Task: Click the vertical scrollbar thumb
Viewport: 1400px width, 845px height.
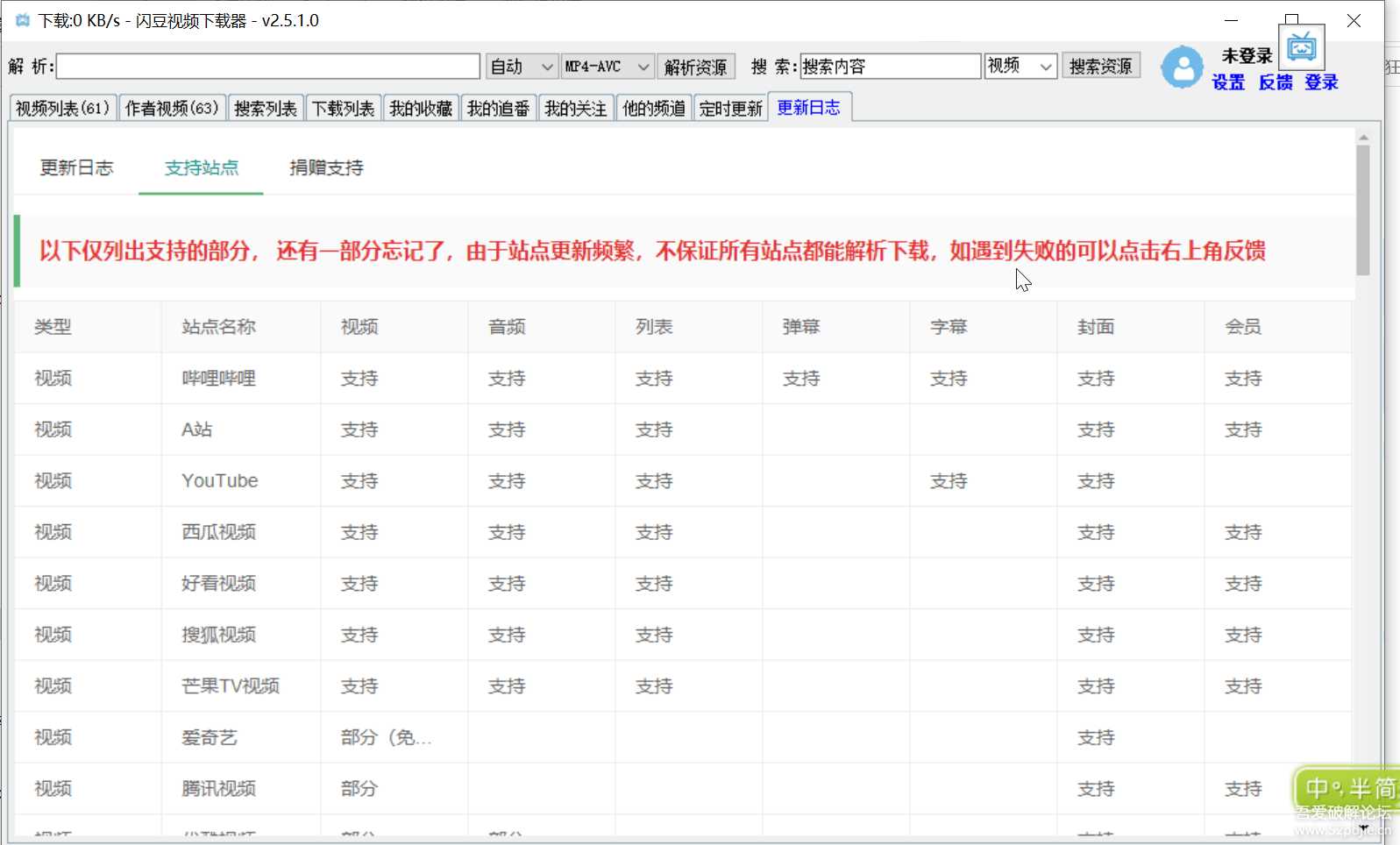Action: [1362, 210]
